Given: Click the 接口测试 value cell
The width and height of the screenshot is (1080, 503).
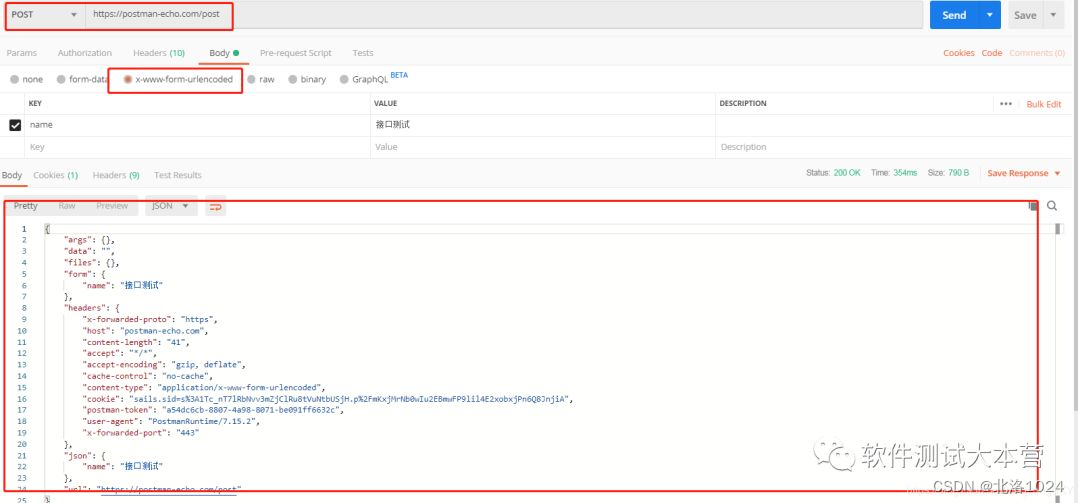Looking at the screenshot, I should point(543,125).
